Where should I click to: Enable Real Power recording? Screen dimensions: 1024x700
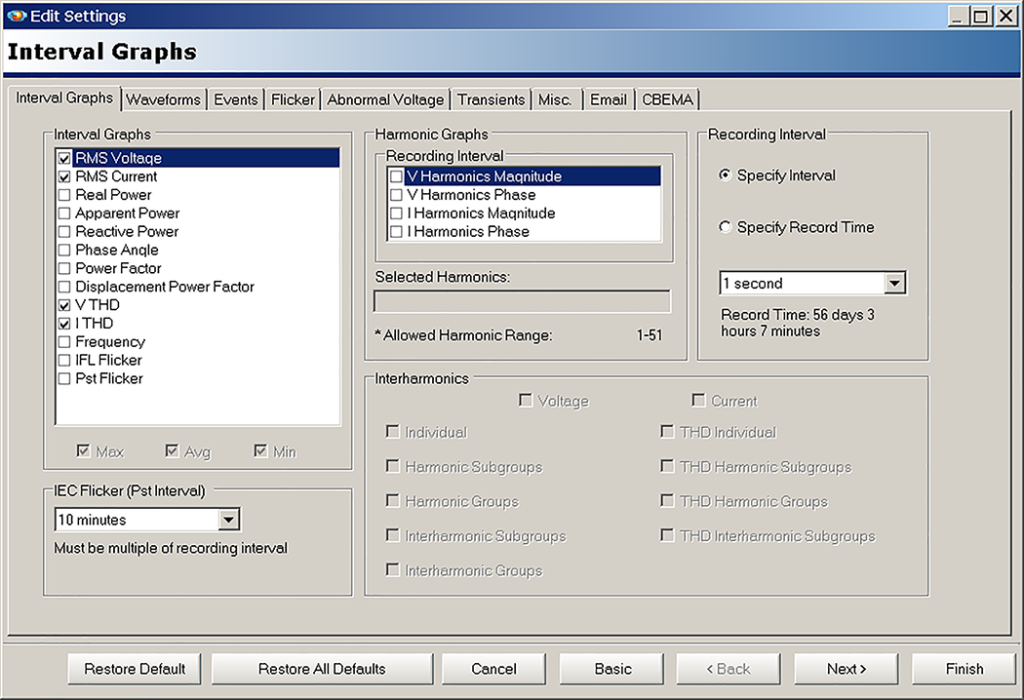pos(64,195)
